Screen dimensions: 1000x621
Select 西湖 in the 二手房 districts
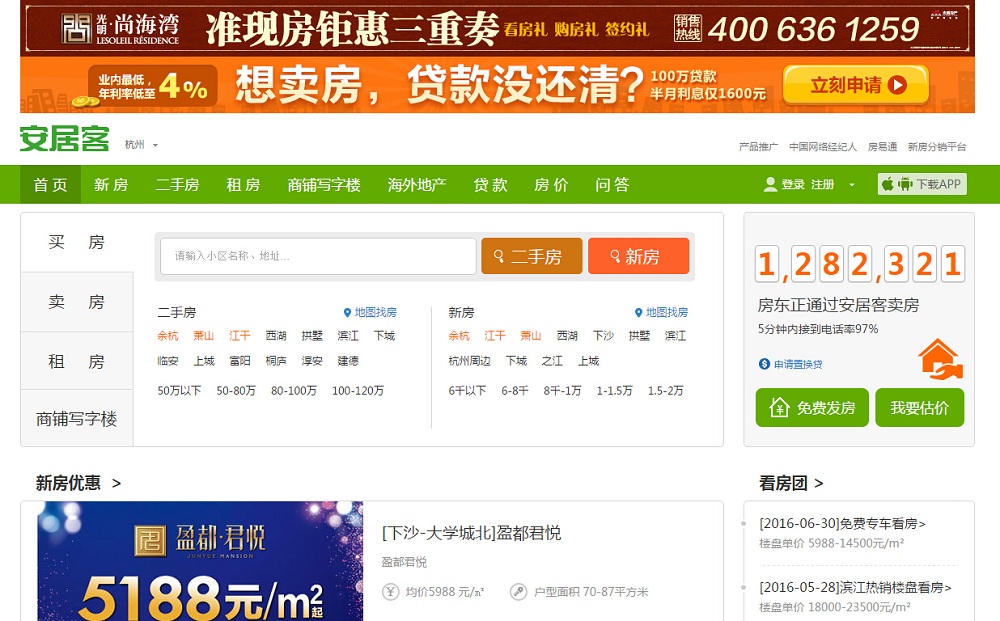276,335
